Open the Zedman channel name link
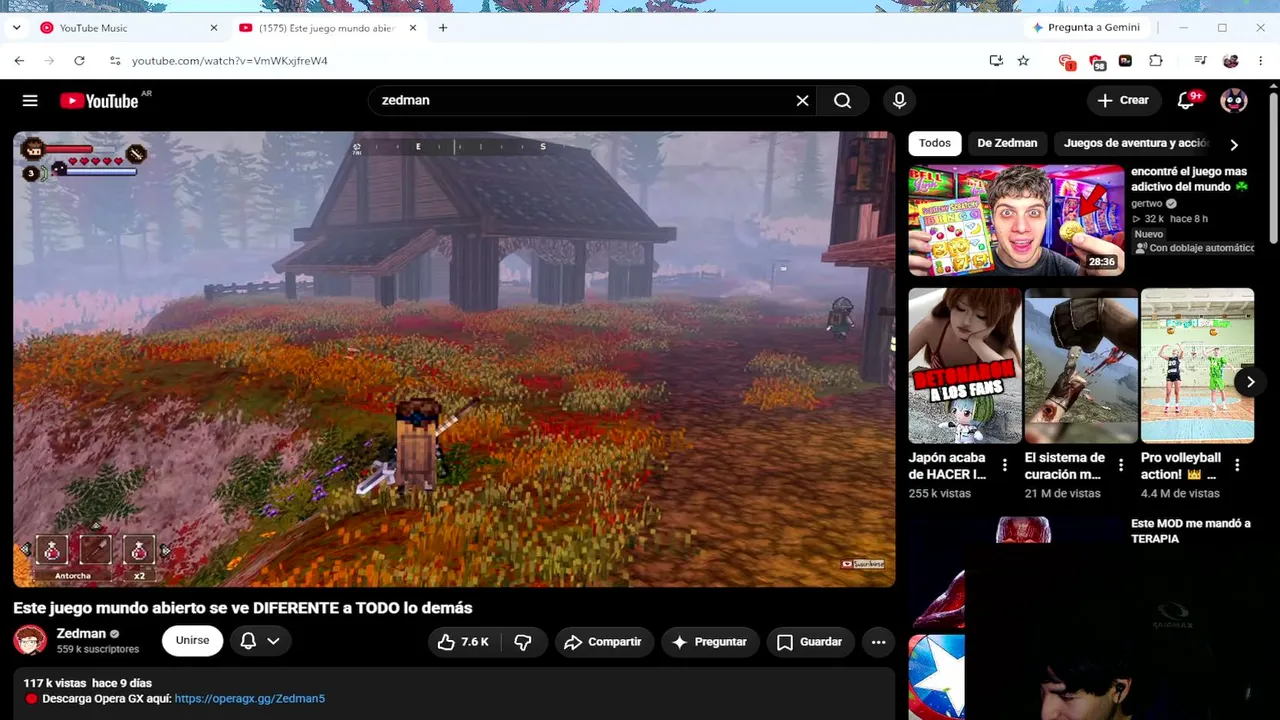This screenshot has width=1280, height=720. (x=81, y=634)
